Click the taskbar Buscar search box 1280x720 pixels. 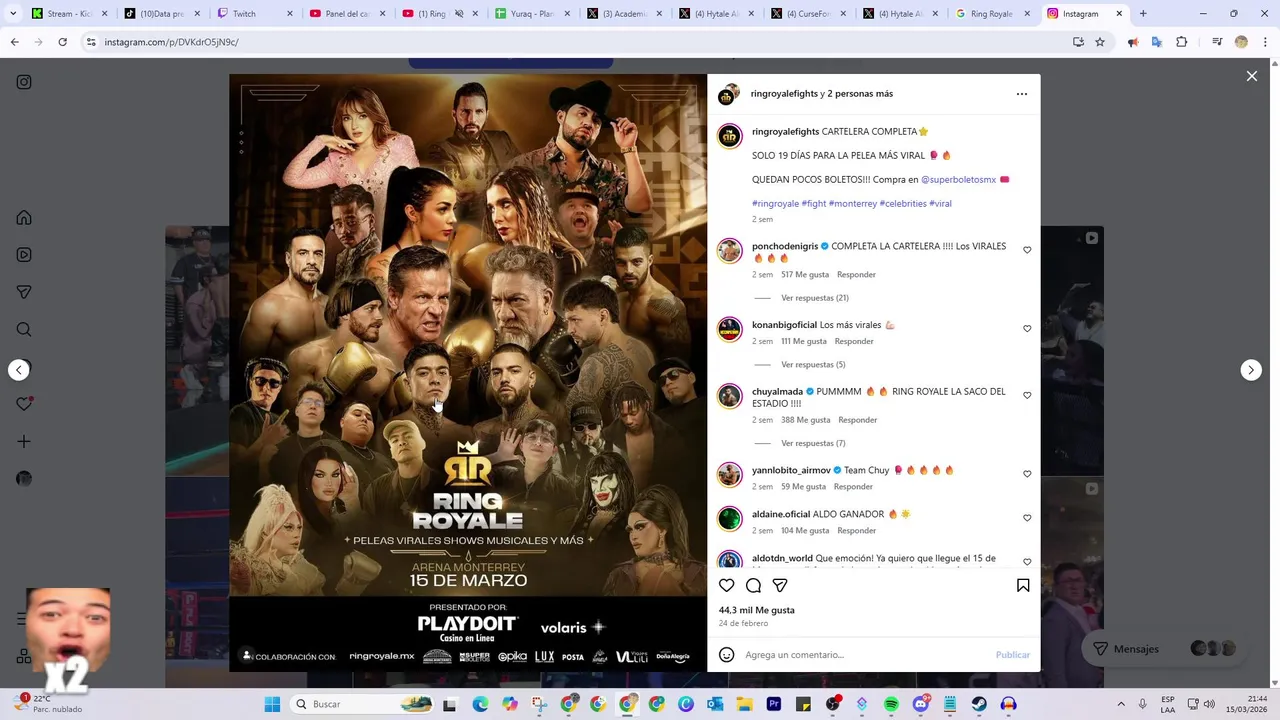tap(364, 704)
